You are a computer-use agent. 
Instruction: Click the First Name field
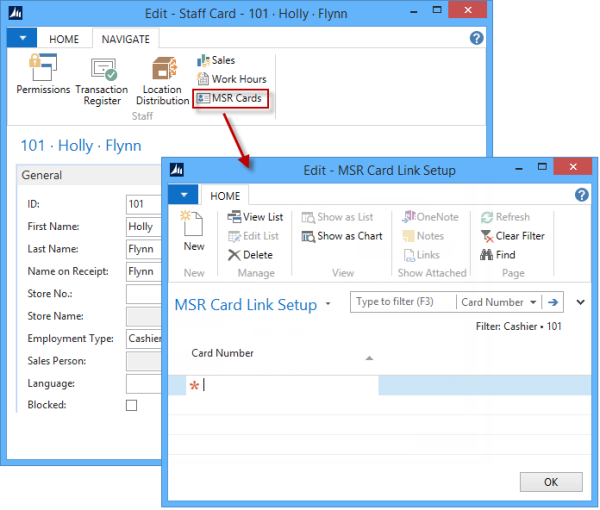(140, 227)
